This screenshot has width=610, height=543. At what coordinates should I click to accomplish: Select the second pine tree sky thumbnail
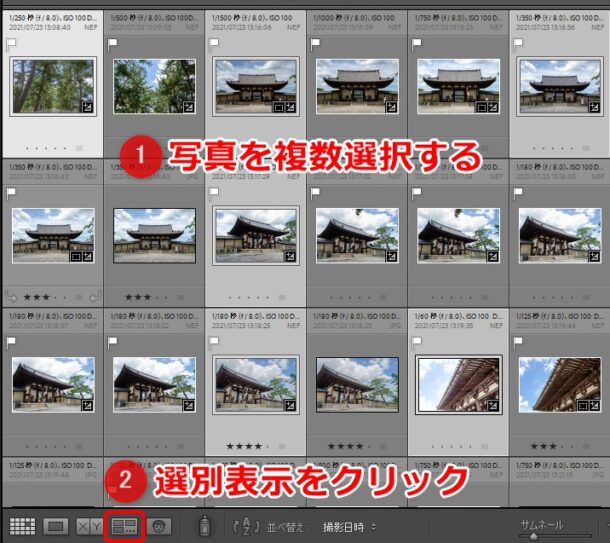point(152,86)
